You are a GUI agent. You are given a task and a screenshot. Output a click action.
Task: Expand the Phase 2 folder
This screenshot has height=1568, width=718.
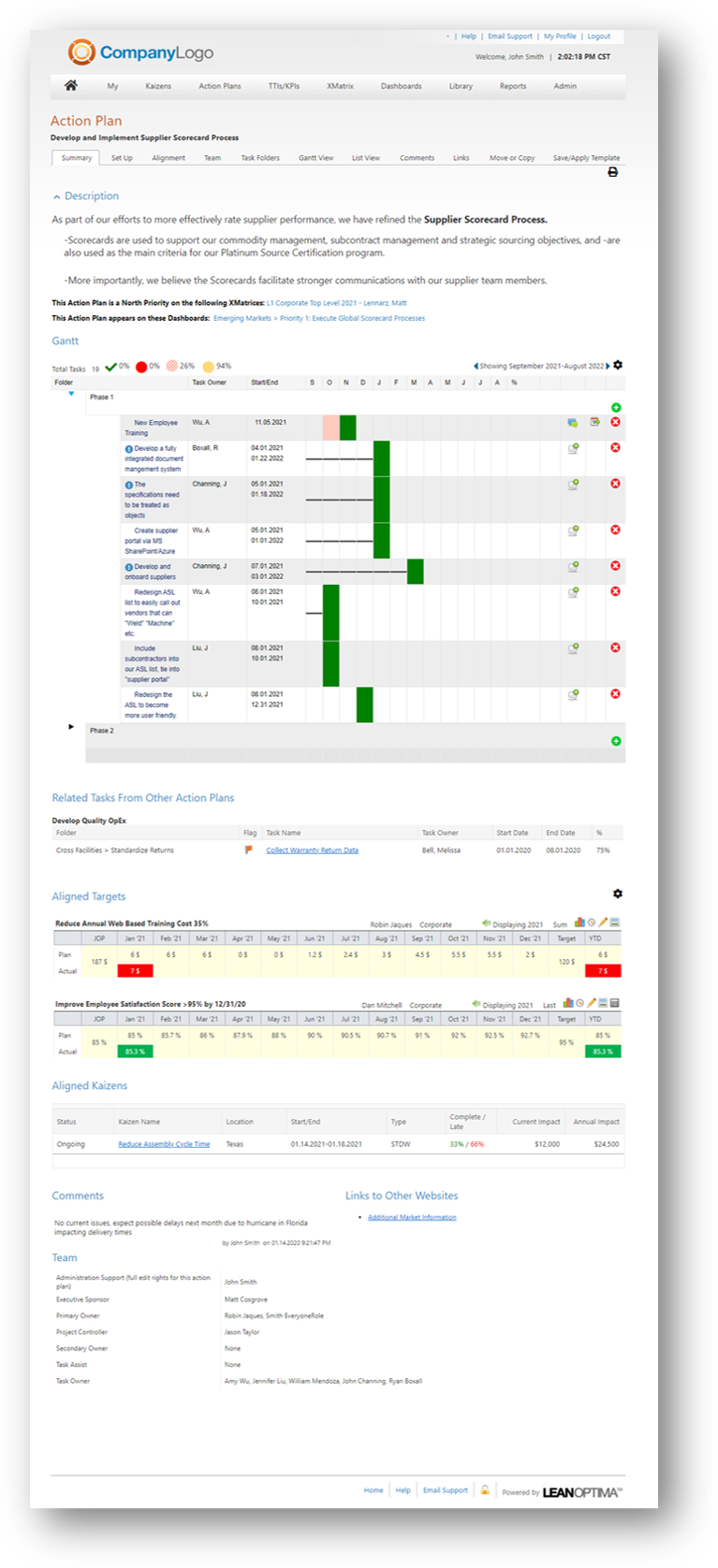point(71,727)
